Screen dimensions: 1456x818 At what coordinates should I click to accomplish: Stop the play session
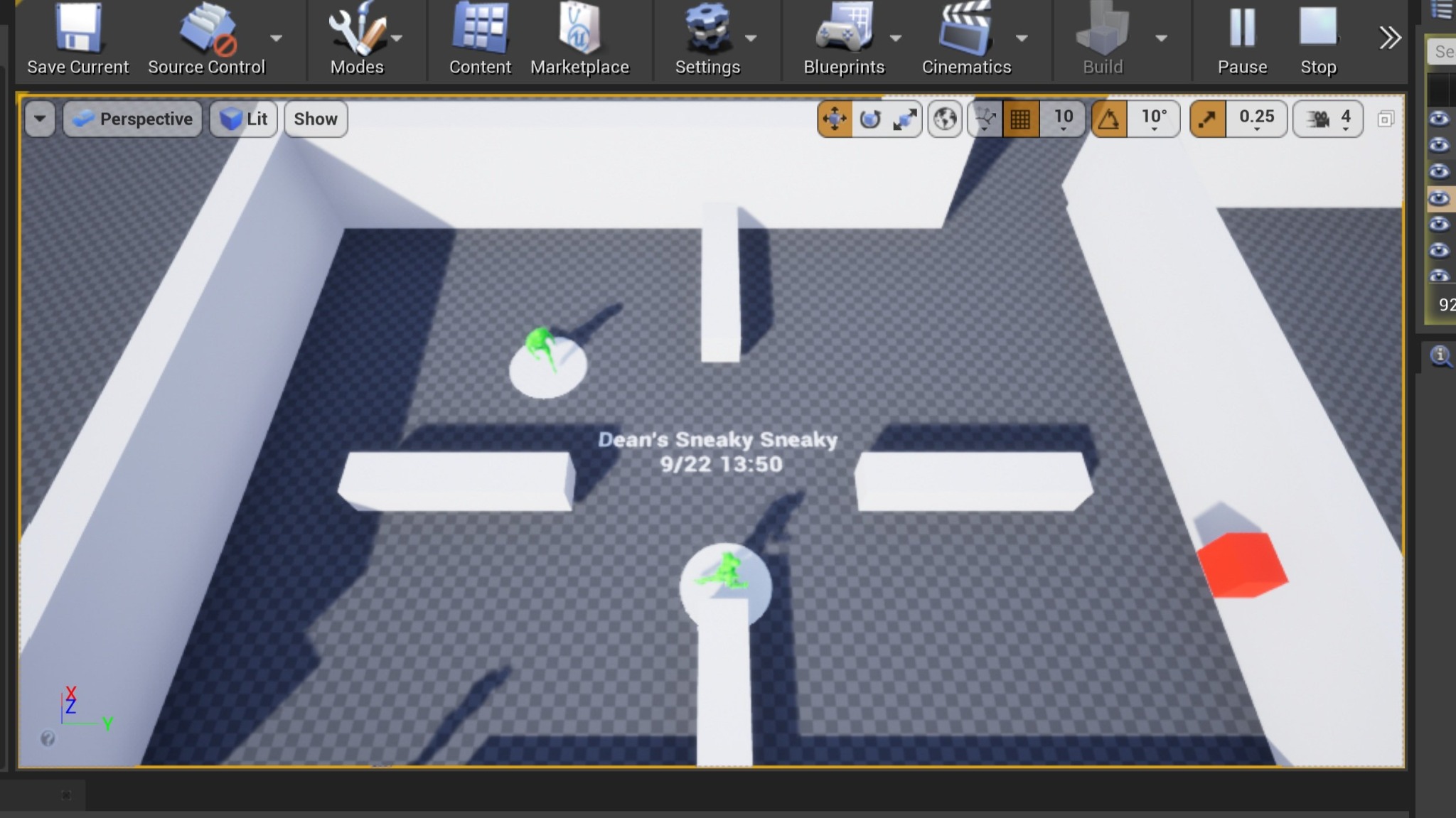tap(1318, 39)
